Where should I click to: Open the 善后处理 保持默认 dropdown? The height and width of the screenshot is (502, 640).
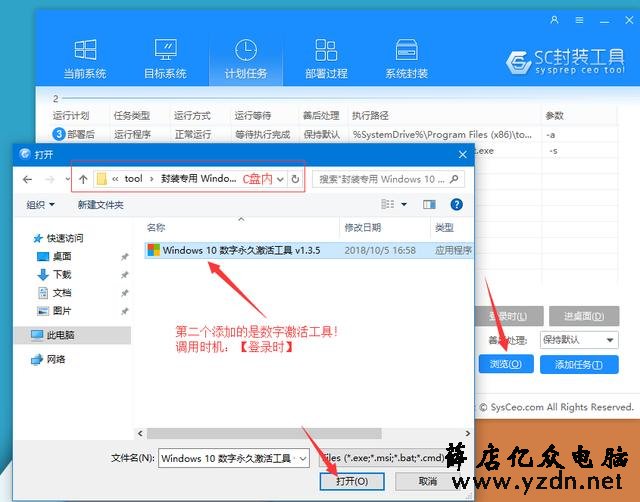579,340
